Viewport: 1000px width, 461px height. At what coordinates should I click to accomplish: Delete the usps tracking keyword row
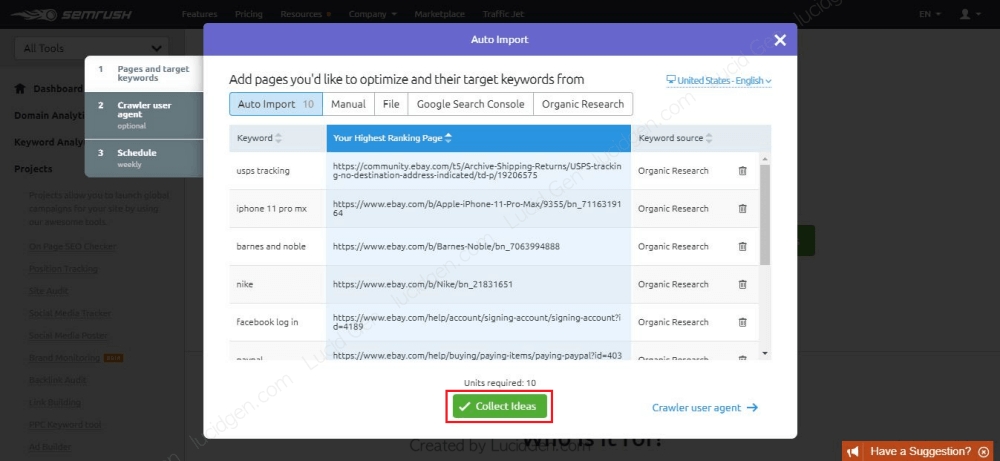742,171
